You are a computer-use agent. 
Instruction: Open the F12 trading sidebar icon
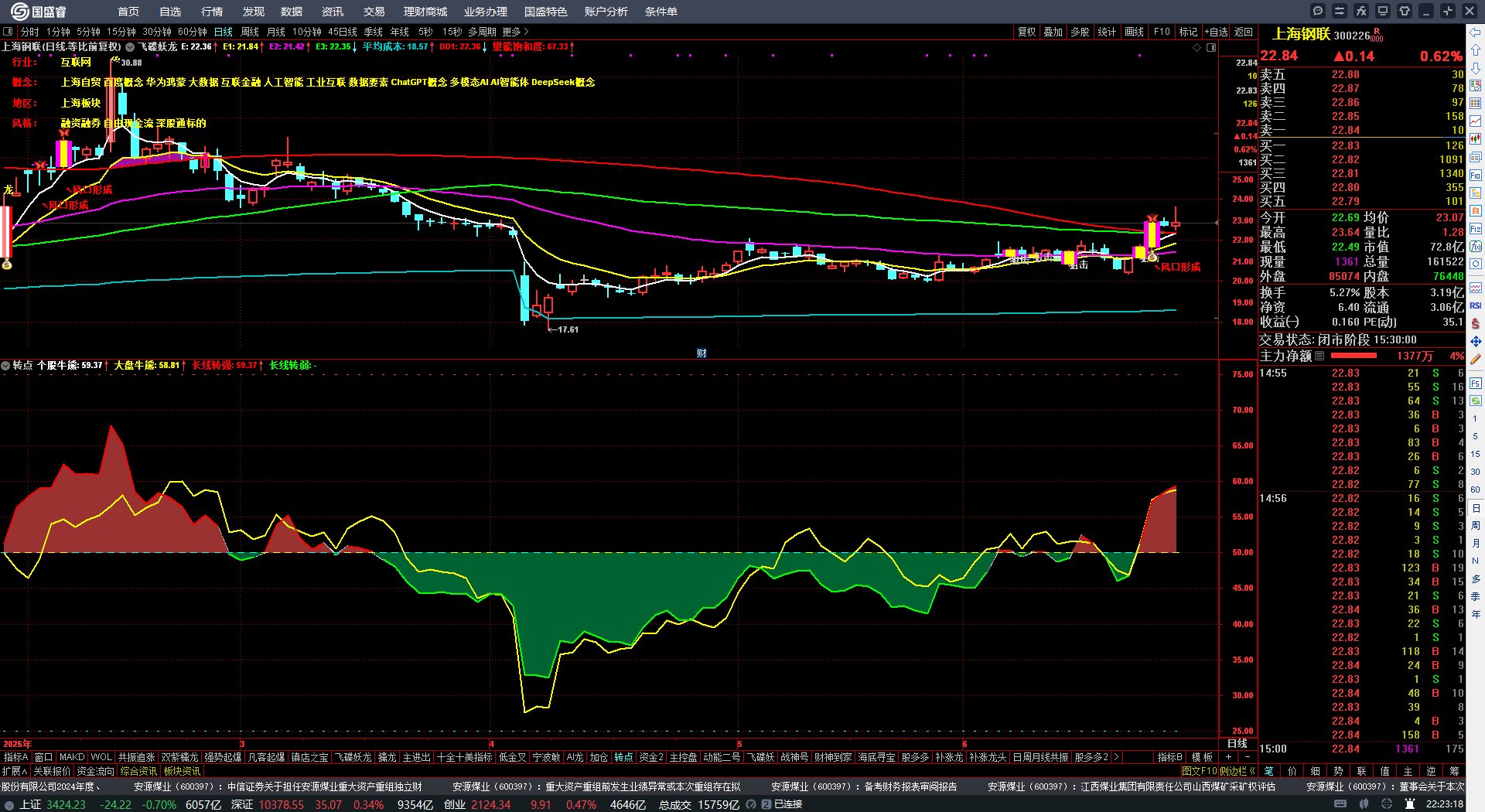click(x=1476, y=229)
